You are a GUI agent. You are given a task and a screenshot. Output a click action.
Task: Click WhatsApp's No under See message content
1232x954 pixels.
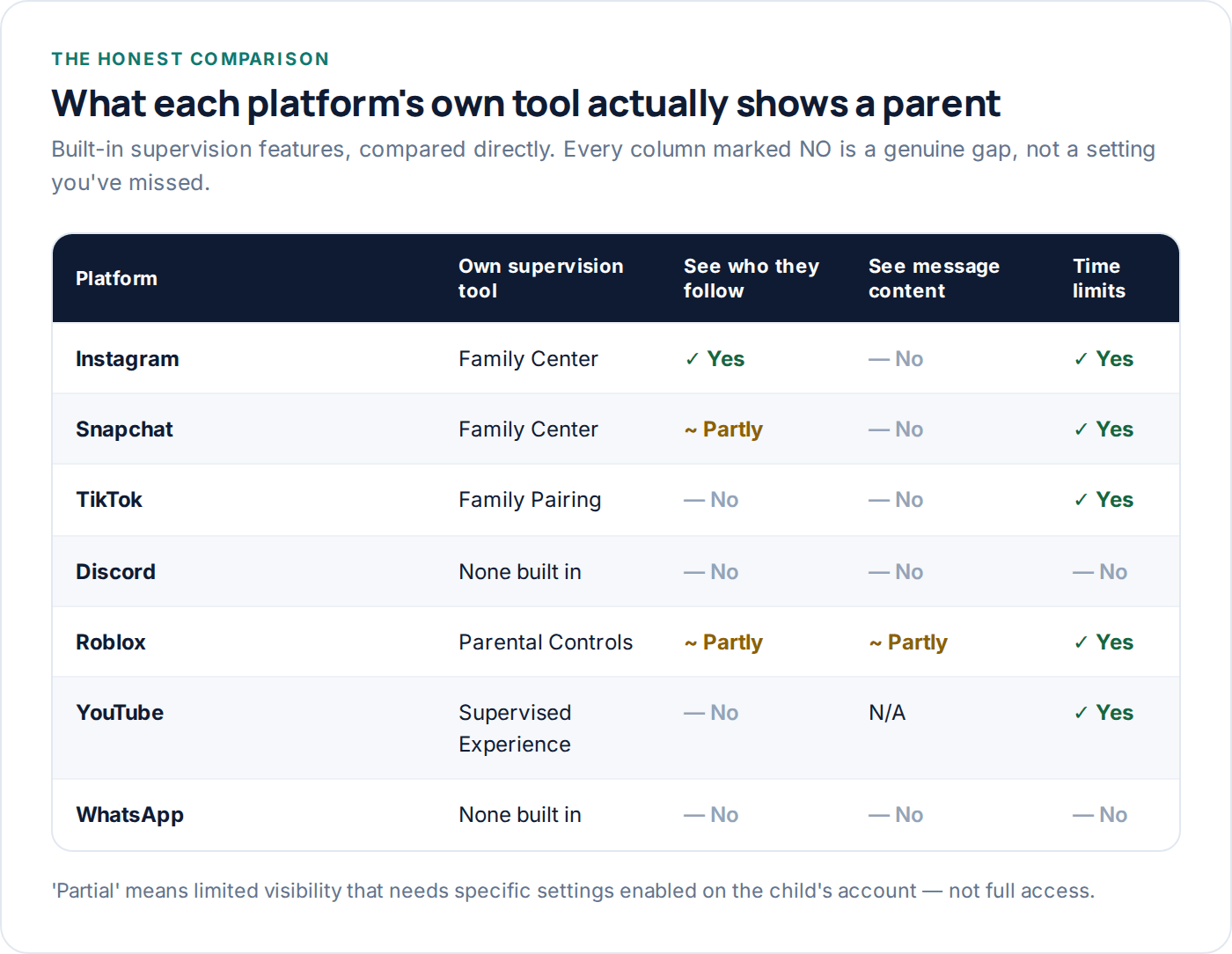896,815
